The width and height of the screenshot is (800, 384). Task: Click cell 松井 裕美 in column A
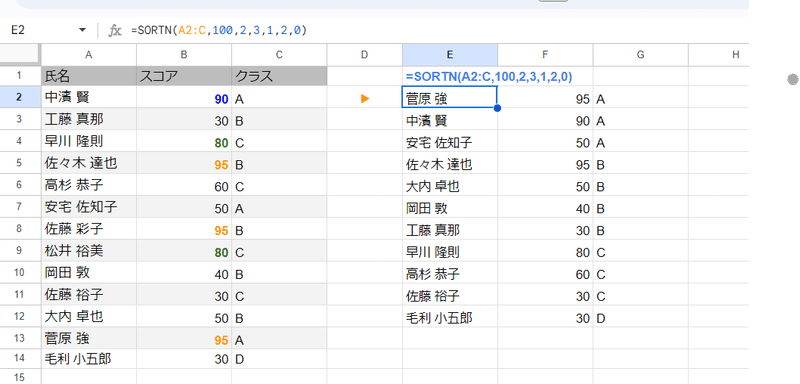[x=89, y=251]
